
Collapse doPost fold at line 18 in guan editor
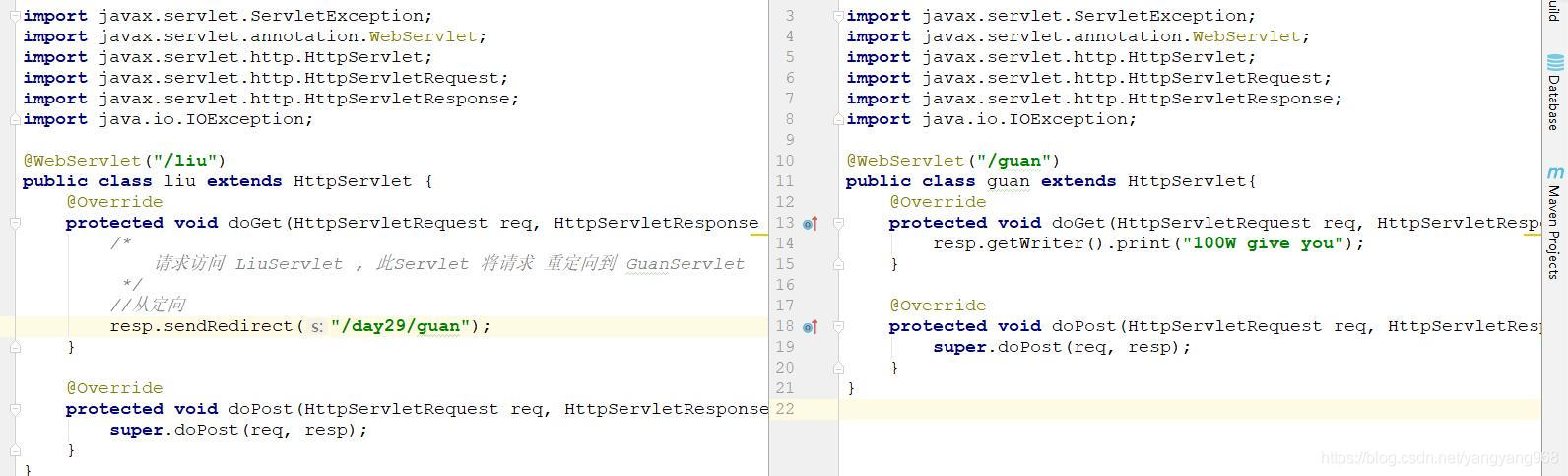tap(838, 326)
